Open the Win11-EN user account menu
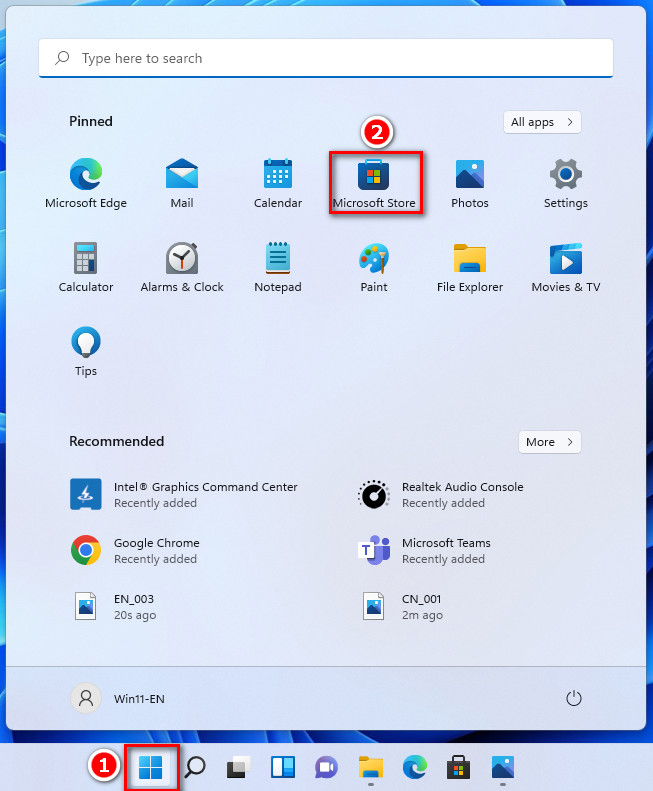This screenshot has width=653, height=791. coord(118,699)
